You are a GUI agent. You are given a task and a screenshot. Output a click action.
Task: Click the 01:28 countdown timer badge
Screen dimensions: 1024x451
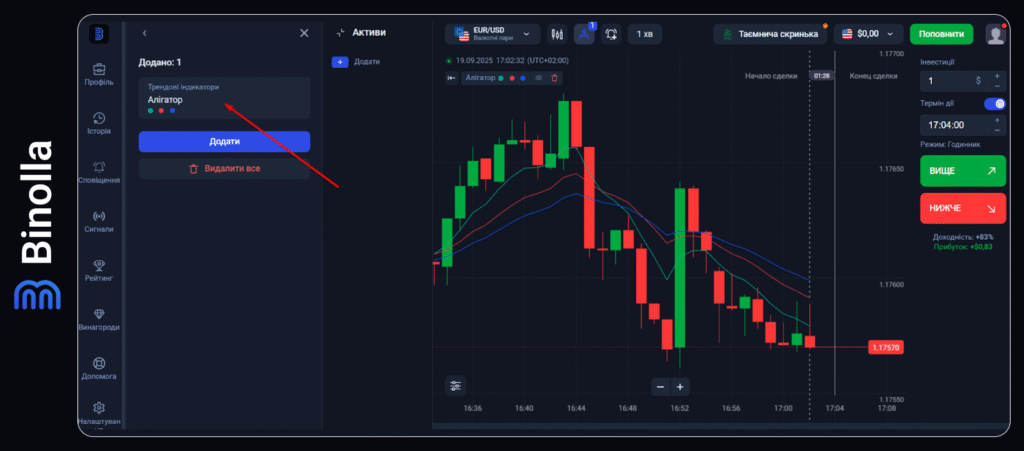822,76
